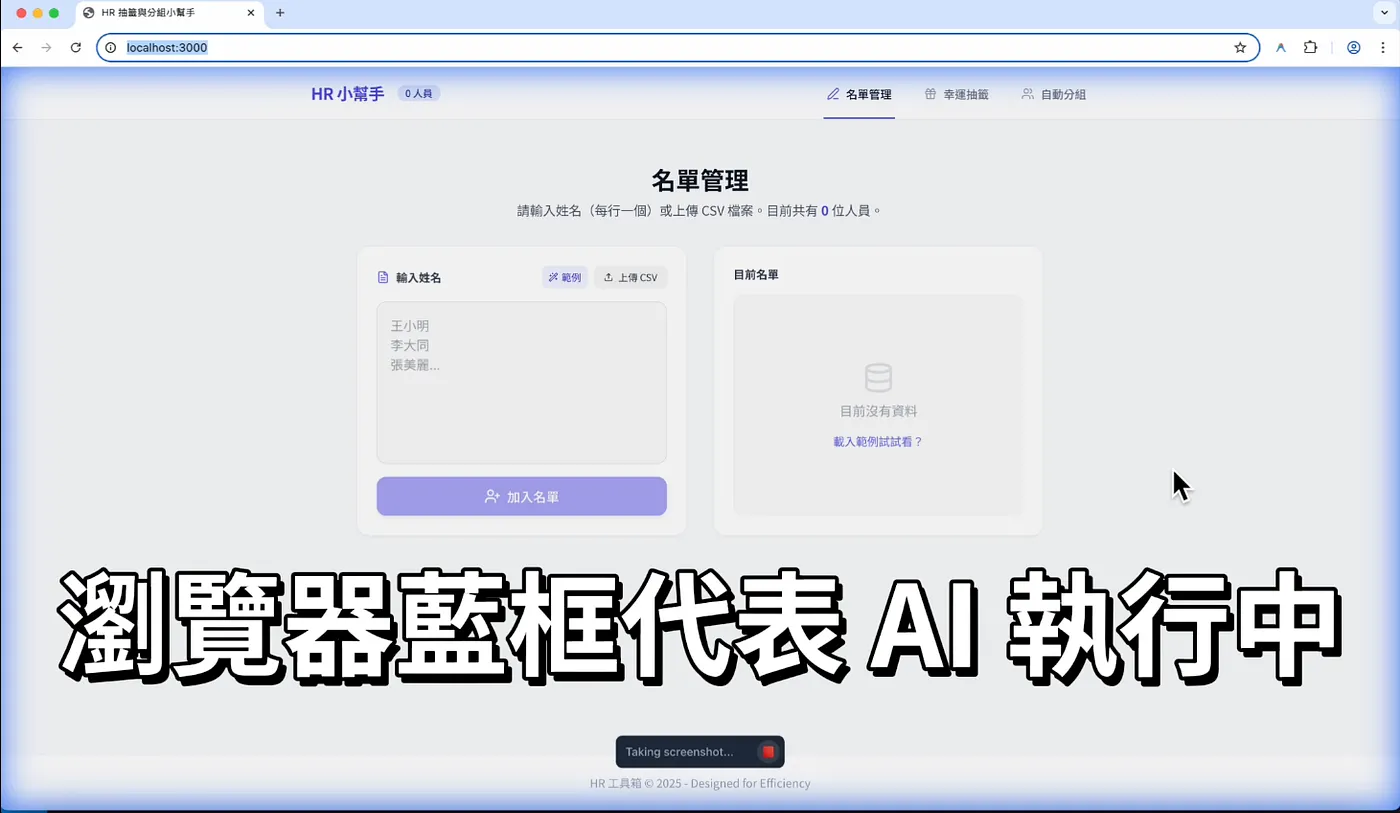The image size is (1400, 813).
Task: Switch to the 自動分組 tab
Action: (1053, 94)
